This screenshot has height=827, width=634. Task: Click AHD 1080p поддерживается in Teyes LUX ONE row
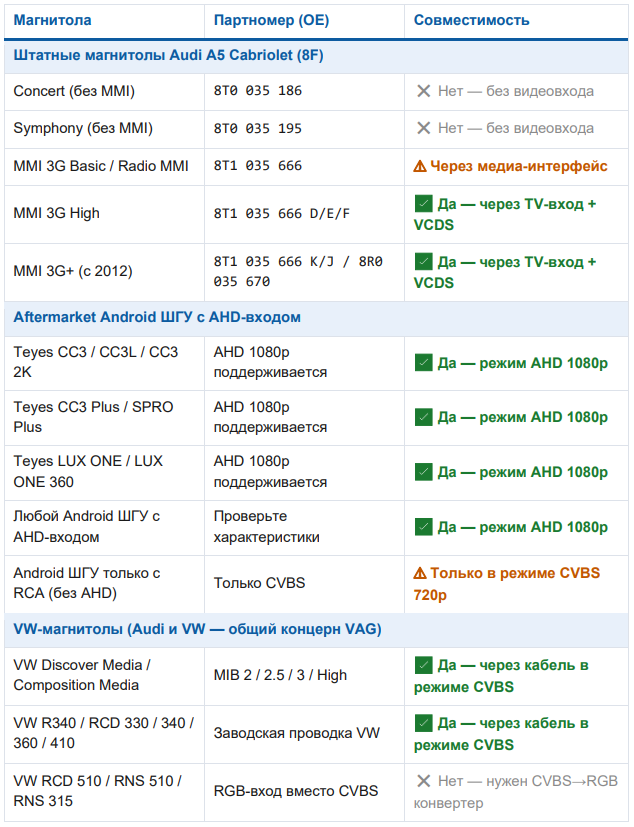click(270, 472)
